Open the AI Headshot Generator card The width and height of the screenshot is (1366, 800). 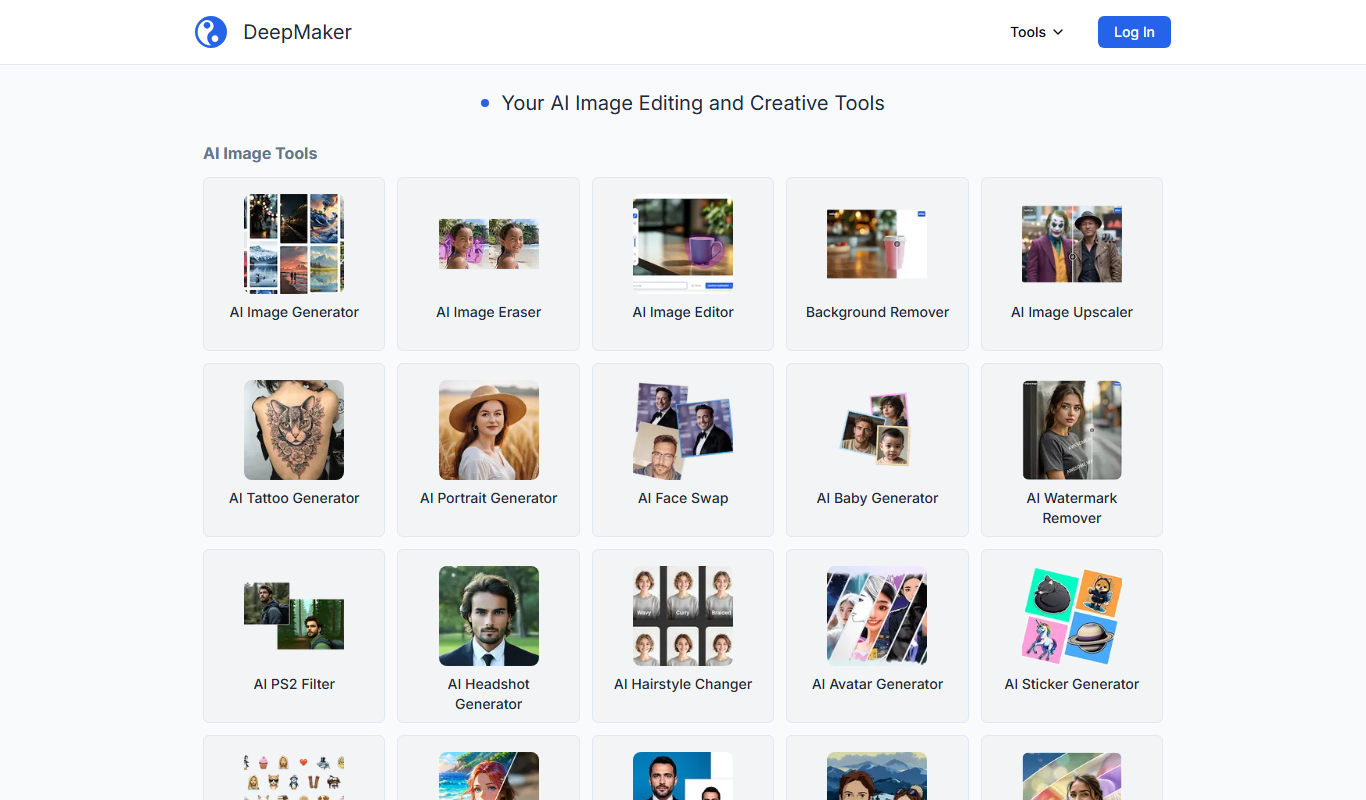coord(489,636)
